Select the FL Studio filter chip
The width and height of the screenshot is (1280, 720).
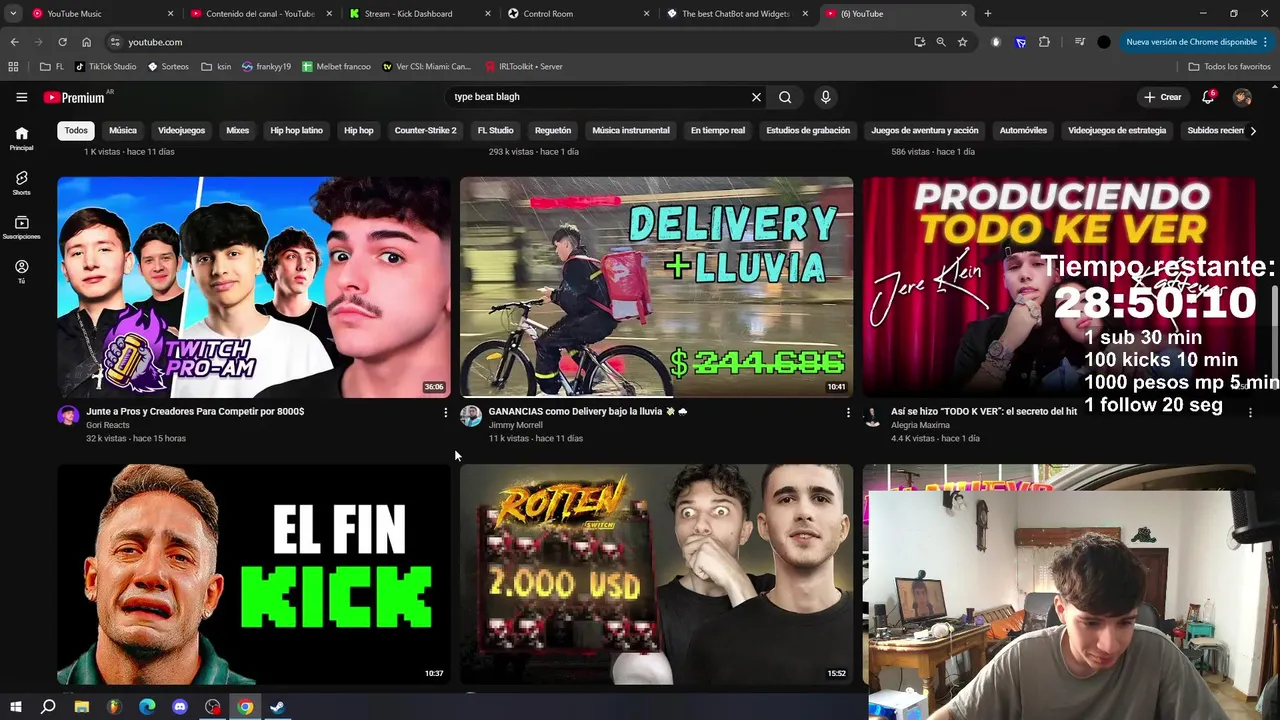click(x=495, y=130)
